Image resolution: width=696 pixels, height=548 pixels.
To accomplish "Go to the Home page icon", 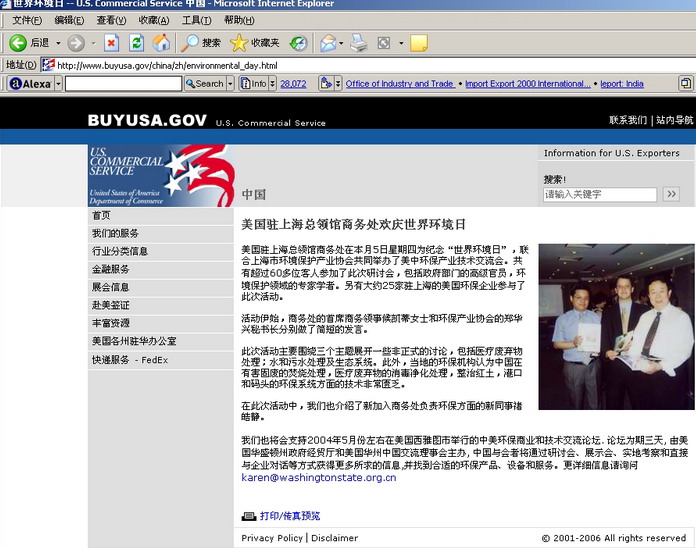I will (x=161, y=43).
